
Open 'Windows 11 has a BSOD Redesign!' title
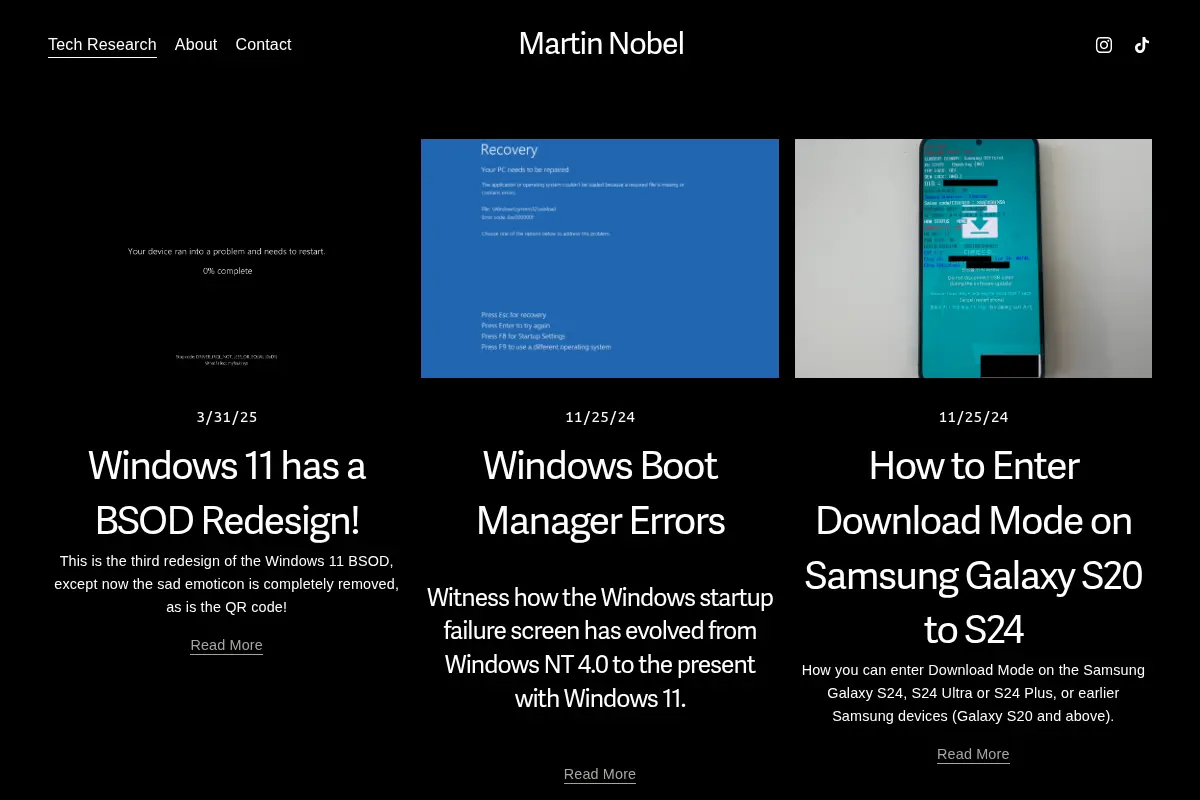pyautogui.click(x=227, y=493)
